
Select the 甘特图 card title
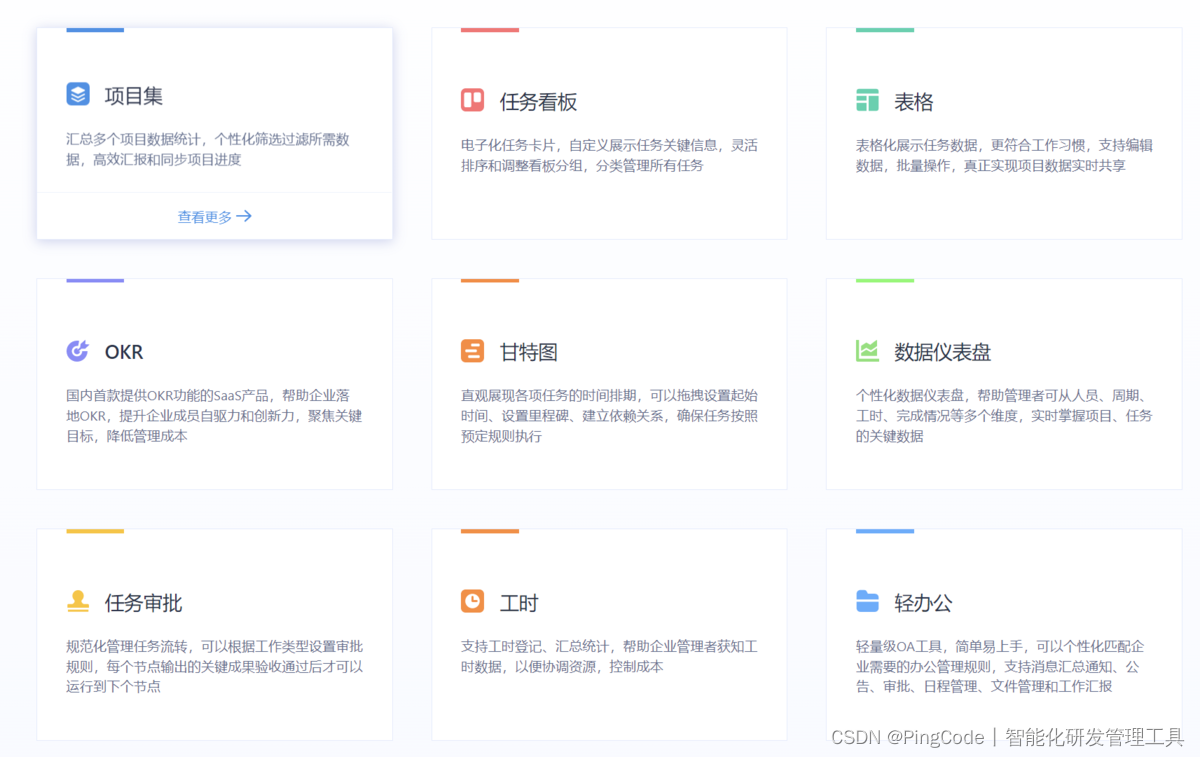(x=528, y=352)
